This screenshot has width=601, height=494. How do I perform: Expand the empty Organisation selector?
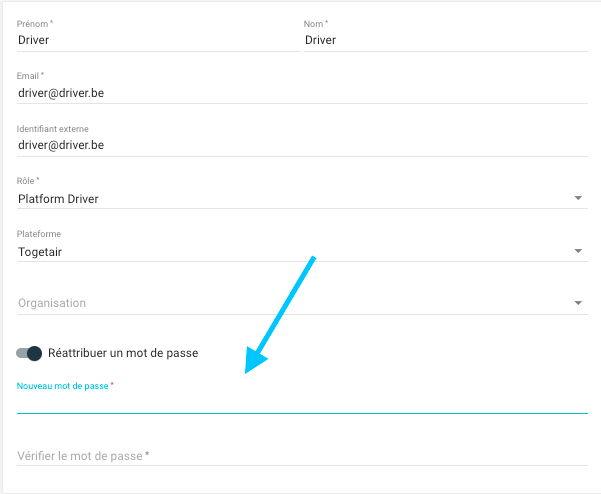click(x=302, y=303)
